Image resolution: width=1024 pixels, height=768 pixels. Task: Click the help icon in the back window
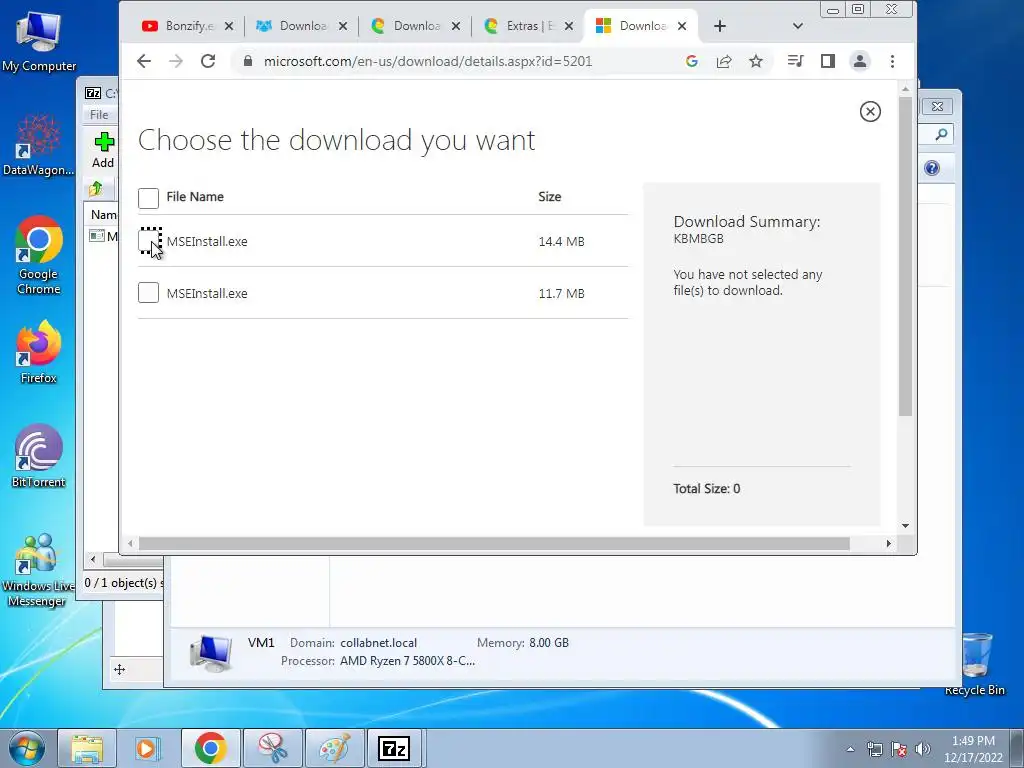932,168
